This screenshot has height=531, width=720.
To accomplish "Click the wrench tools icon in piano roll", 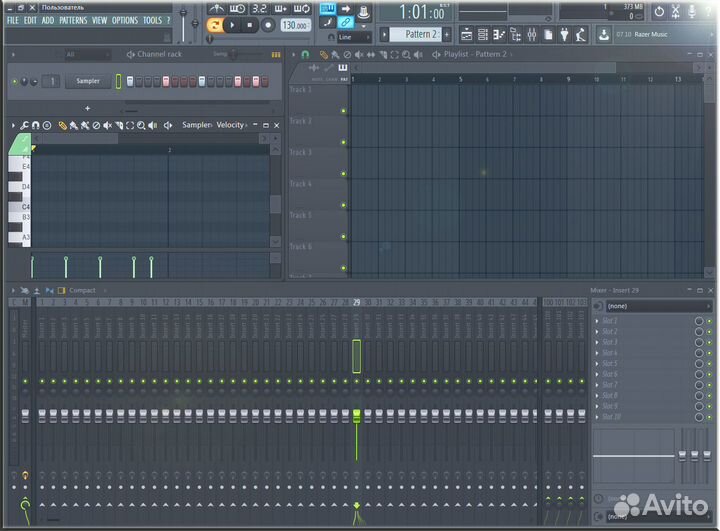I will coord(24,125).
